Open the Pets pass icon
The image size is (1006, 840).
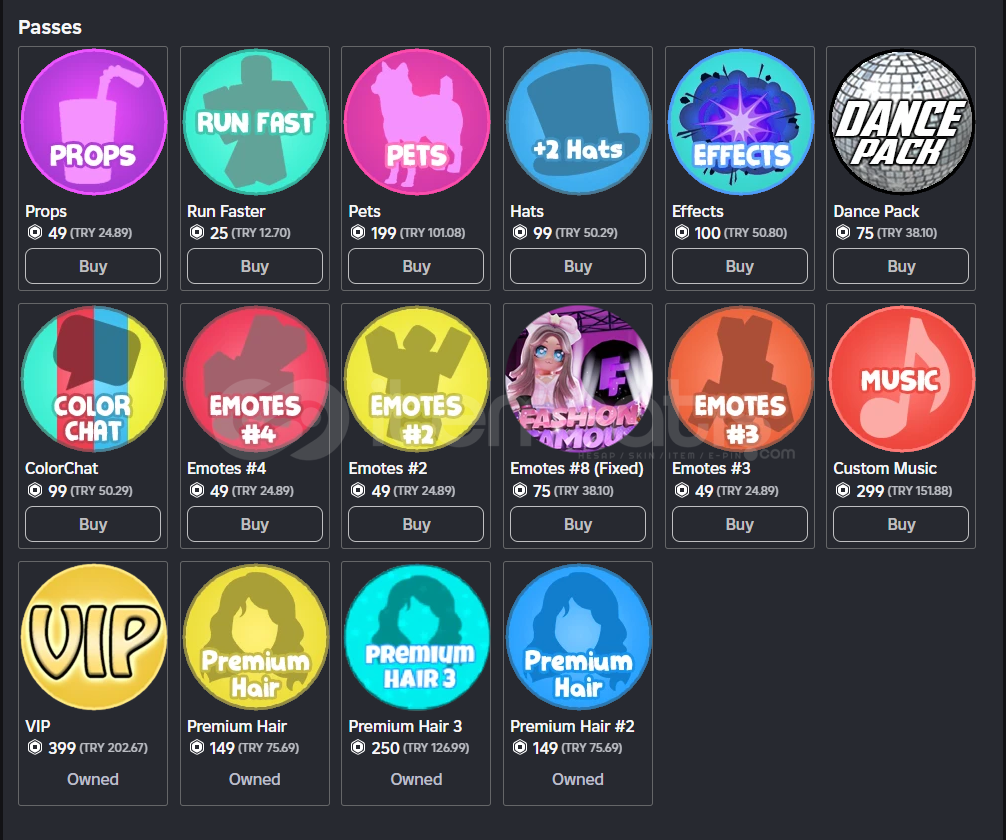416,122
